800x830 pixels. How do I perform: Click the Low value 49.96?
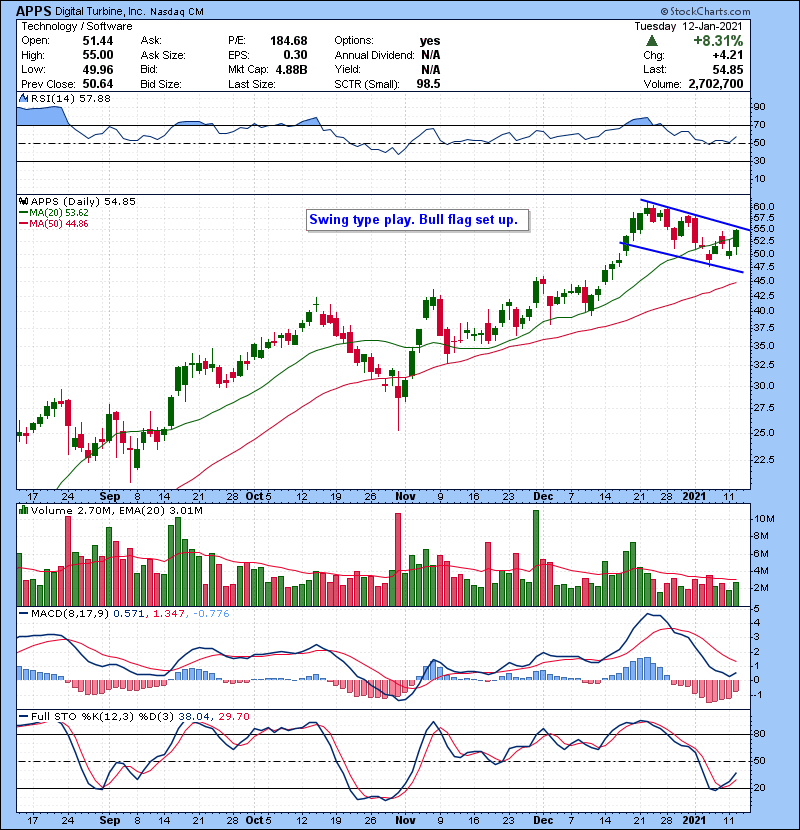[98, 69]
